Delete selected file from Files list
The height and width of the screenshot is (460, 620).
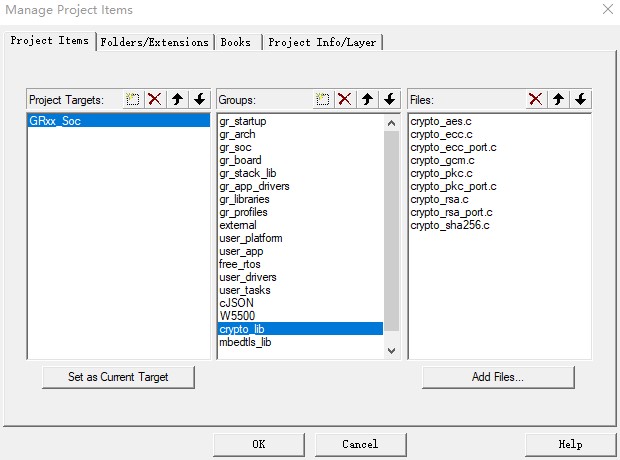[x=536, y=99]
